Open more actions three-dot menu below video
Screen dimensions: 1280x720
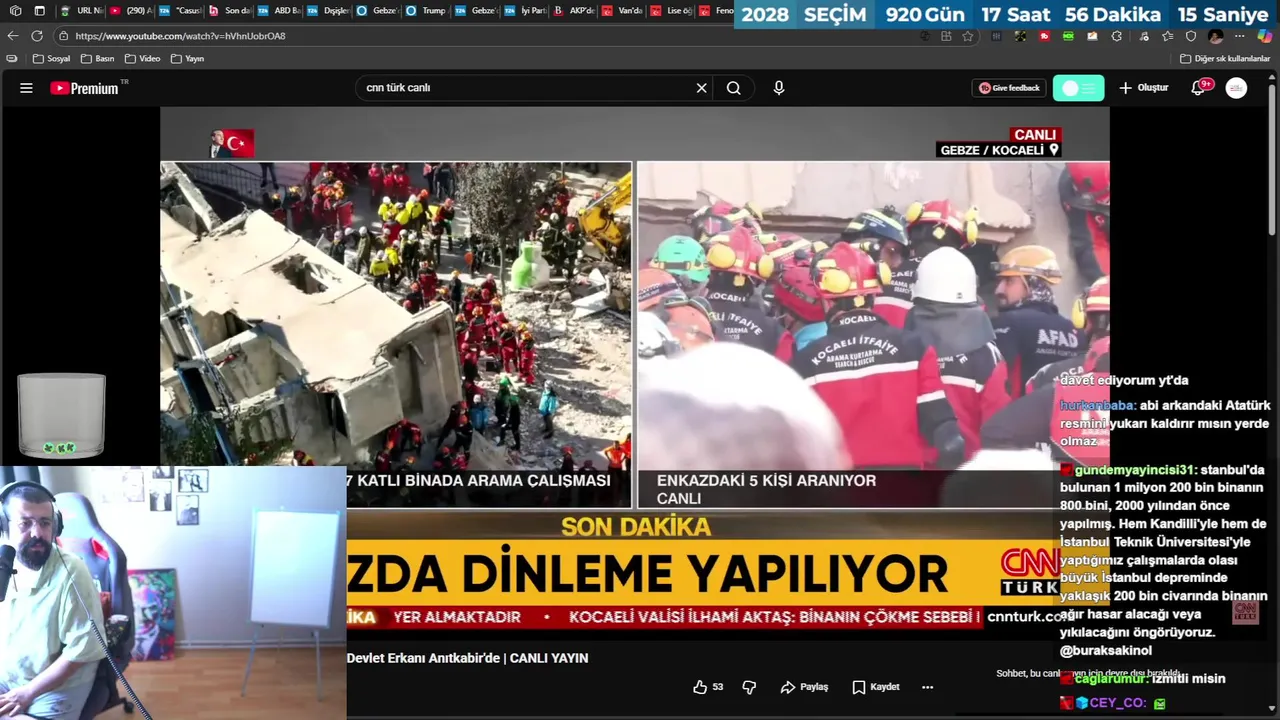tap(927, 687)
